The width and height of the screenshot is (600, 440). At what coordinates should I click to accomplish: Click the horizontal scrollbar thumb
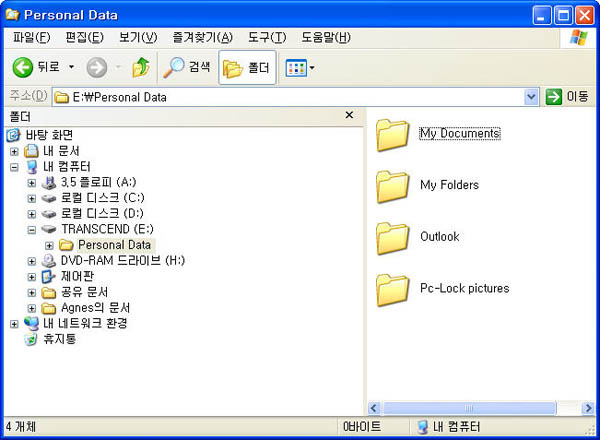coord(469,408)
